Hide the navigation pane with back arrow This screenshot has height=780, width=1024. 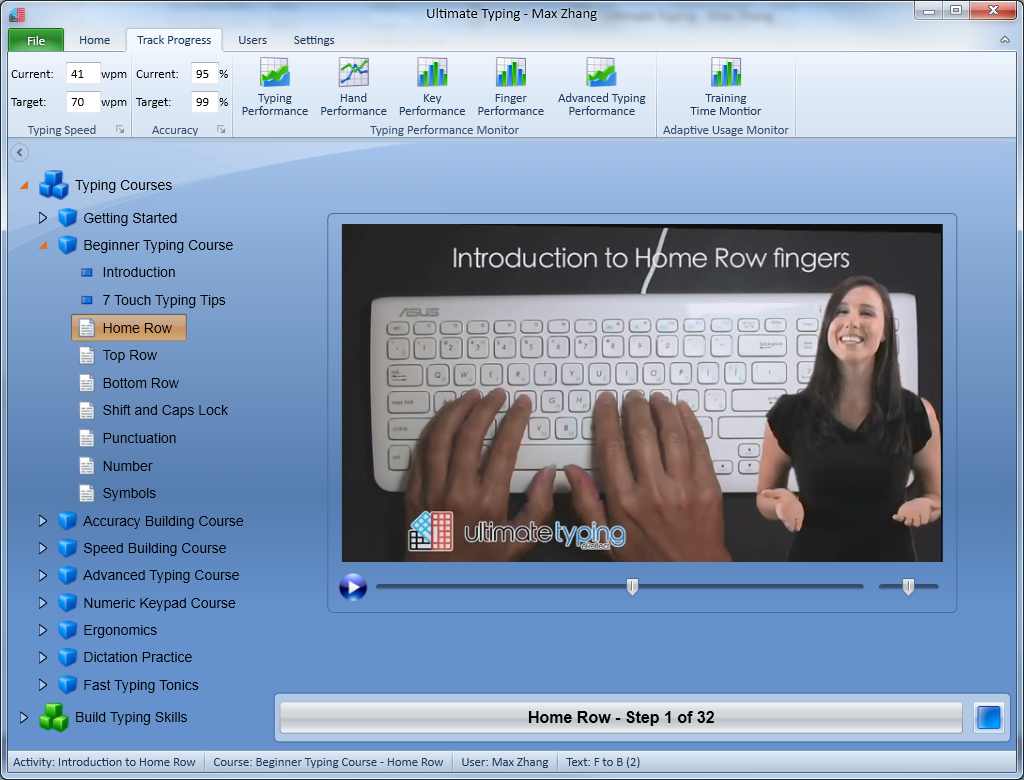click(x=20, y=152)
